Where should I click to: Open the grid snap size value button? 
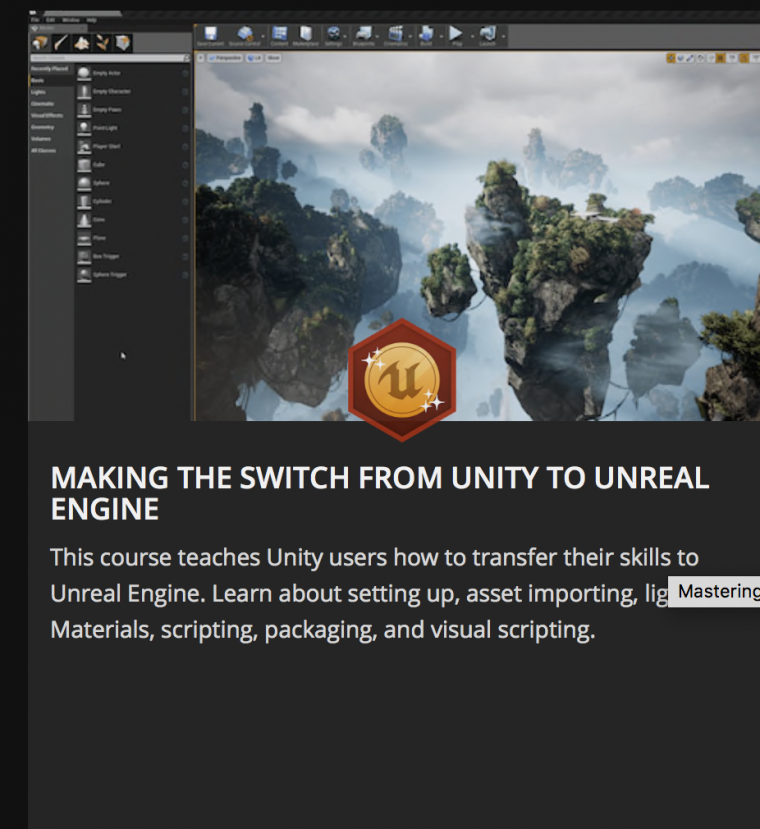pyautogui.click(x=732, y=58)
